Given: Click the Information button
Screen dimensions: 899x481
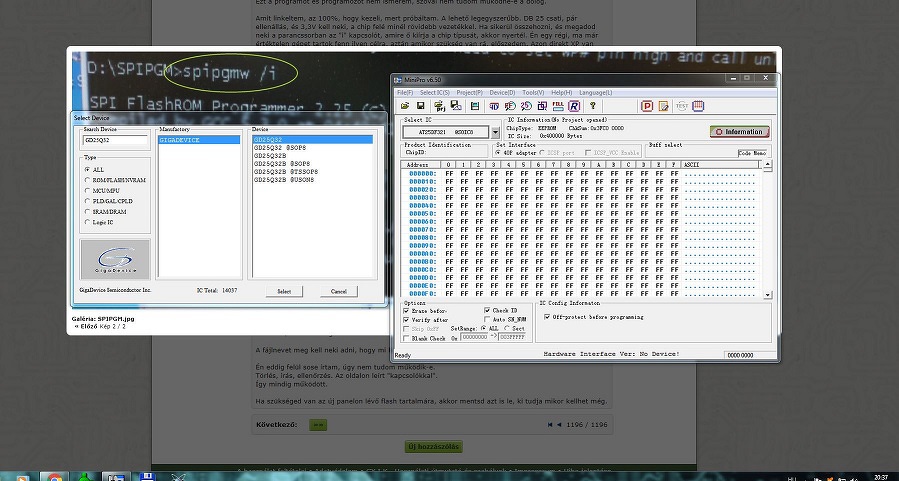Looking at the screenshot, I should coord(739,132).
